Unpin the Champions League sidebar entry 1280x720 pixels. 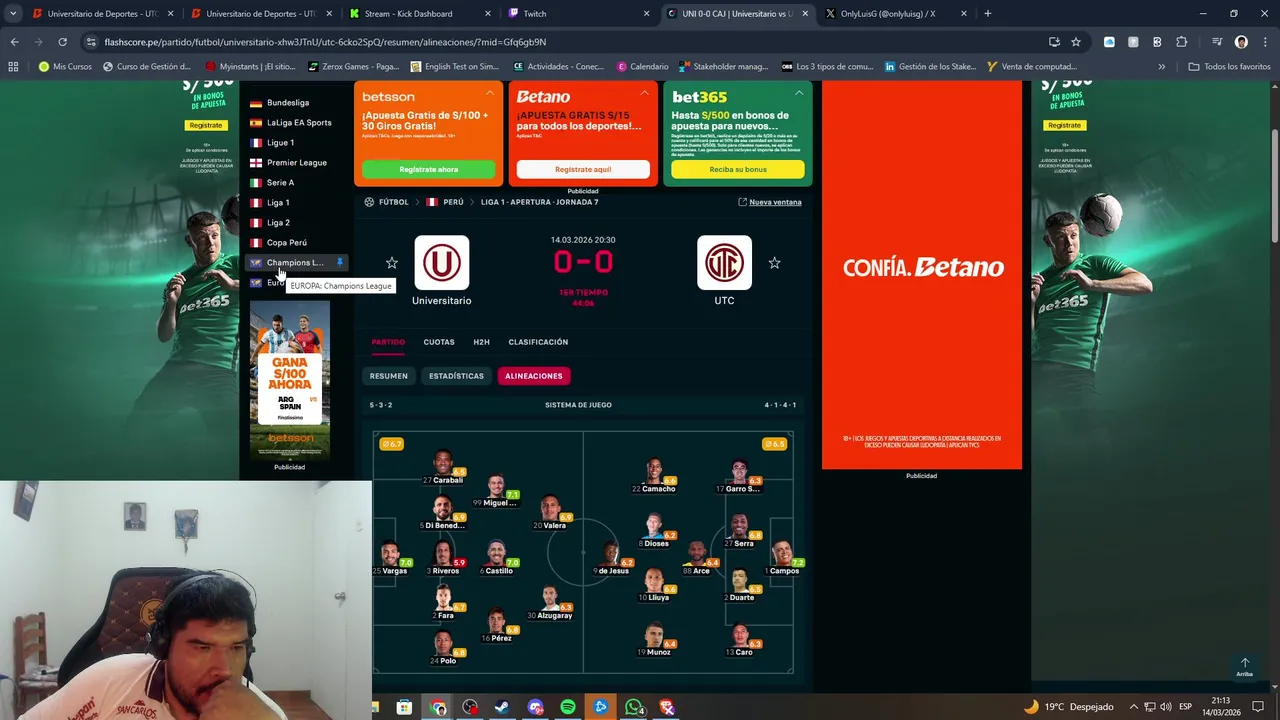(x=339, y=262)
